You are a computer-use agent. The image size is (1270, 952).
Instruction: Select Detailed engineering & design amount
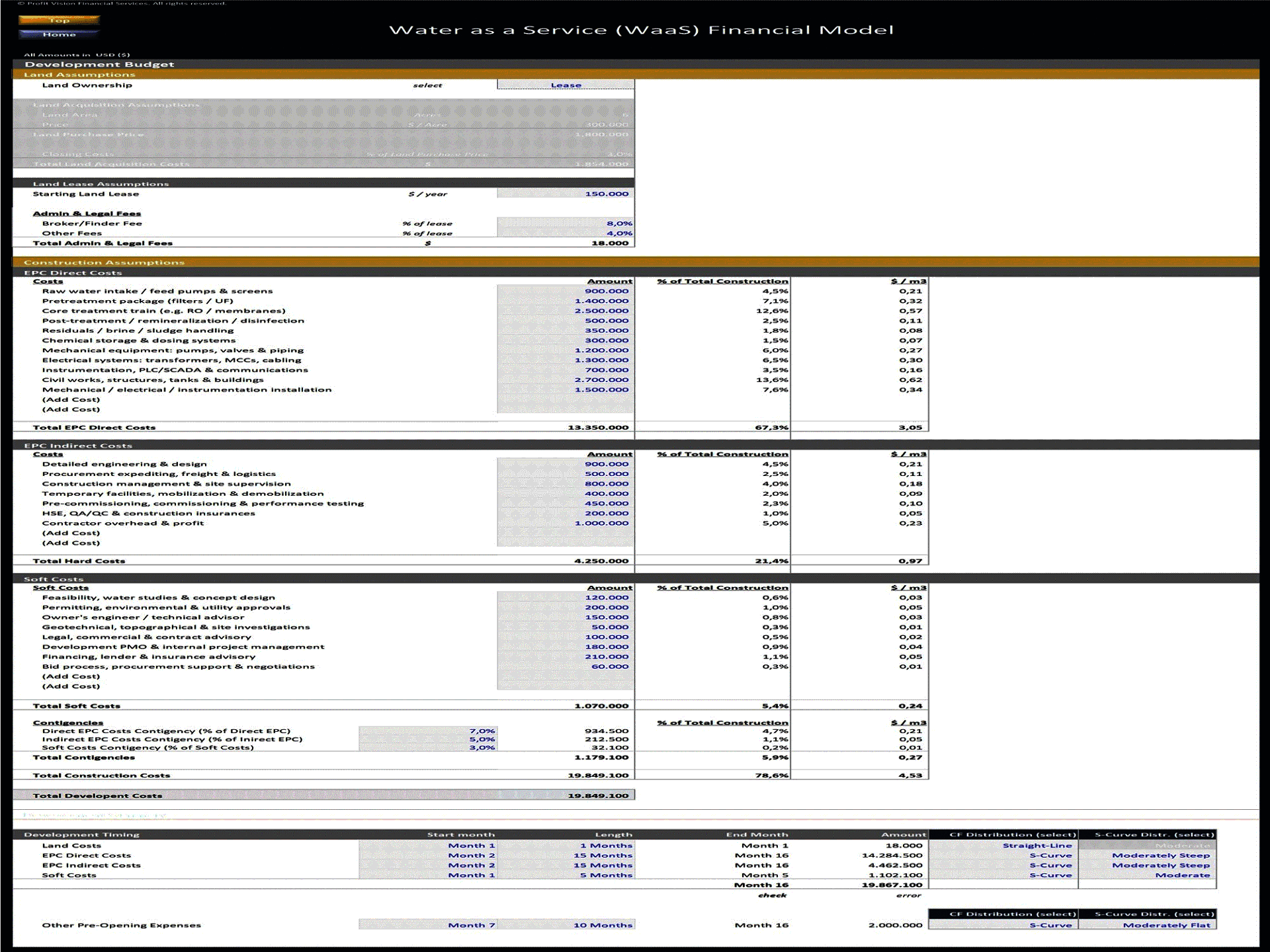click(x=566, y=464)
